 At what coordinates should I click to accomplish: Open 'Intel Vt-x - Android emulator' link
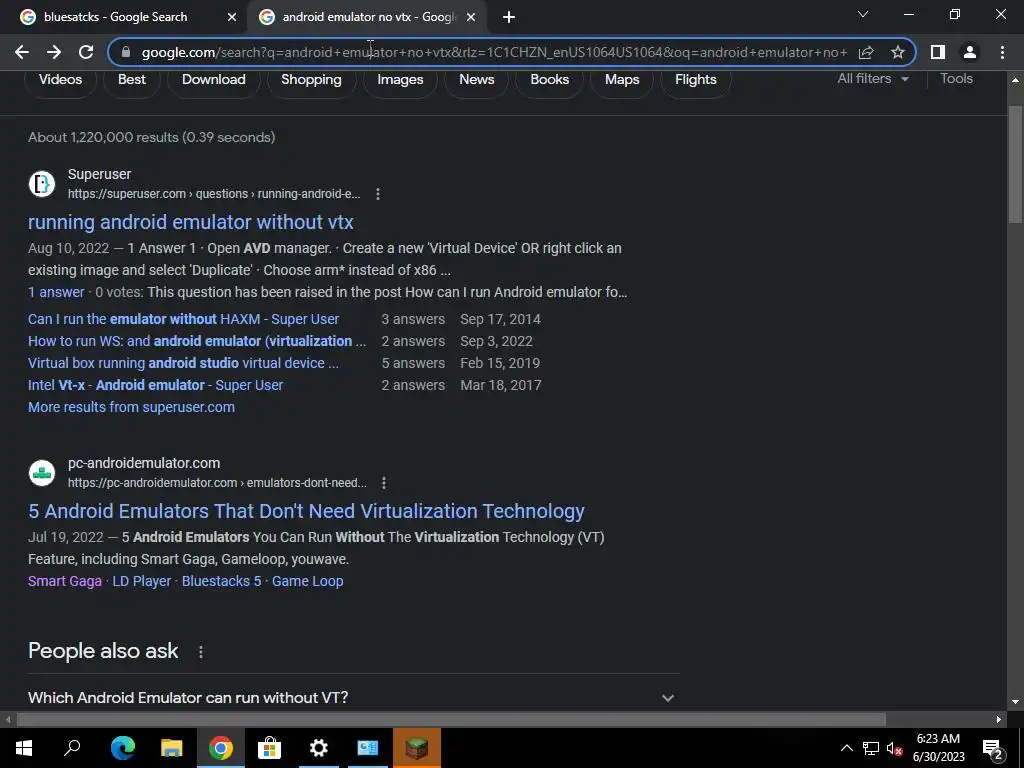click(x=155, y=385)
